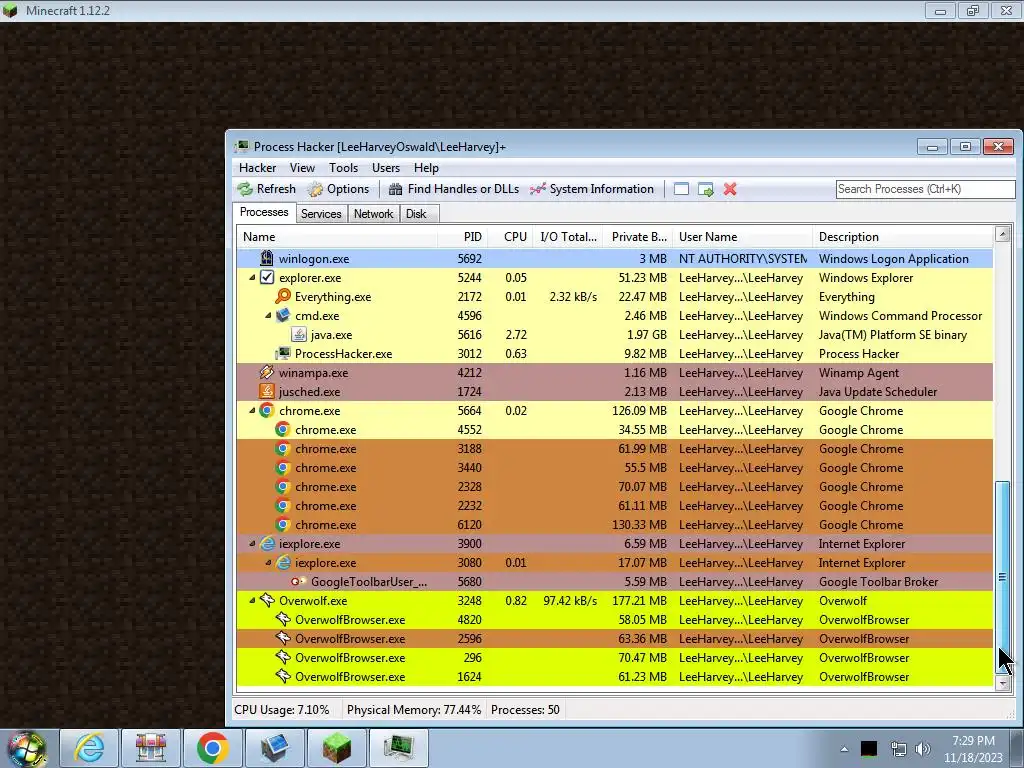Click the Minecraft grass block taskbar icon

[336, 748]
